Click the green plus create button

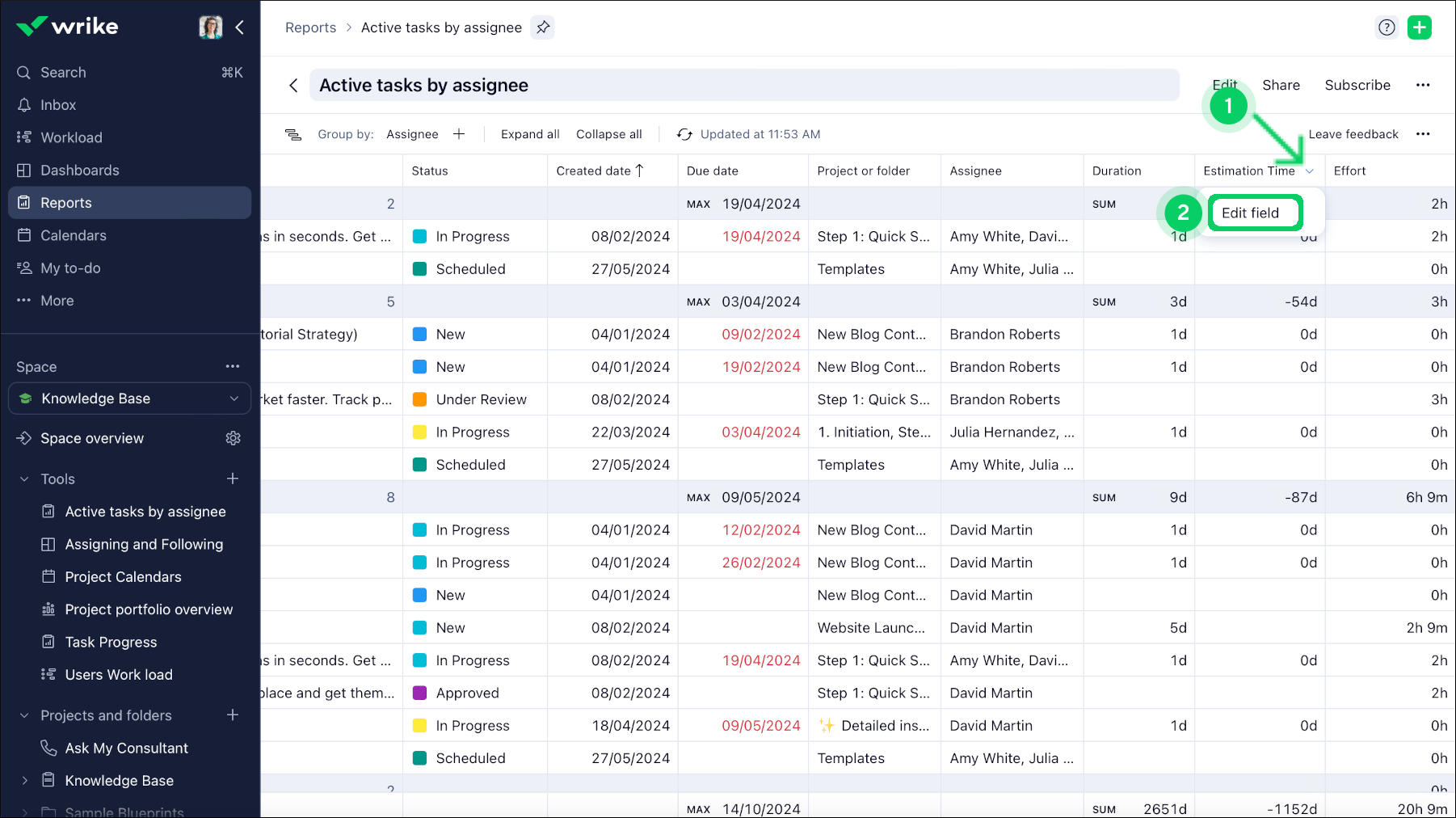pos(1419,27)
